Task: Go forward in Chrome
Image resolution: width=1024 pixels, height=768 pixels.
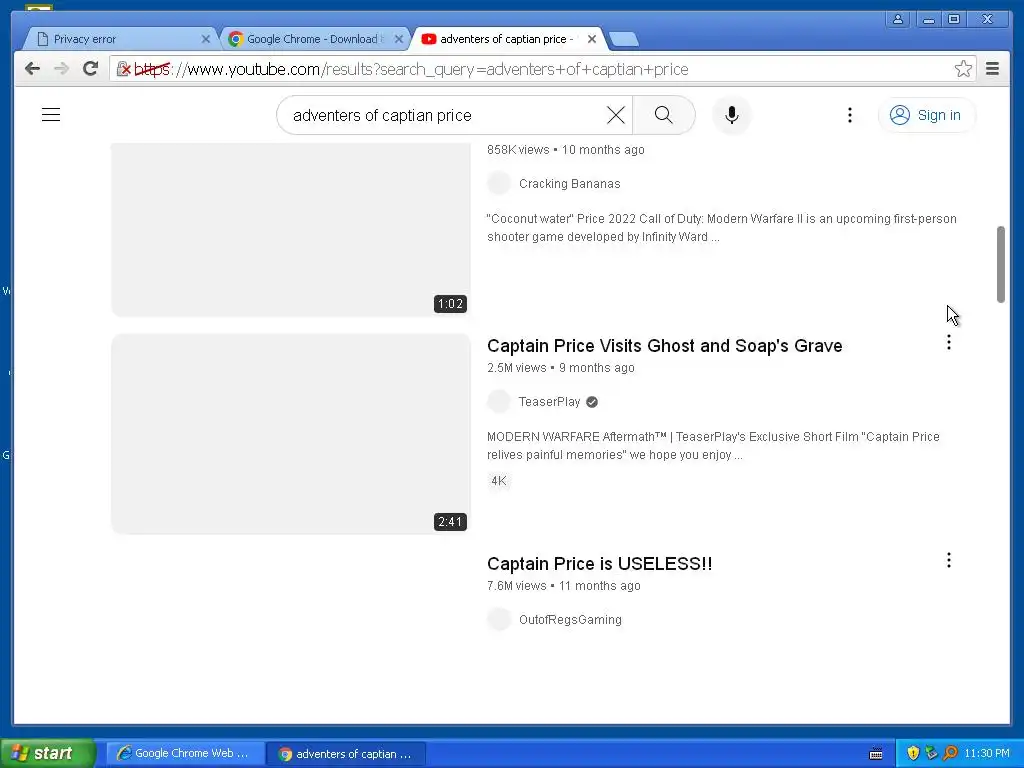Action: point(61,69)
